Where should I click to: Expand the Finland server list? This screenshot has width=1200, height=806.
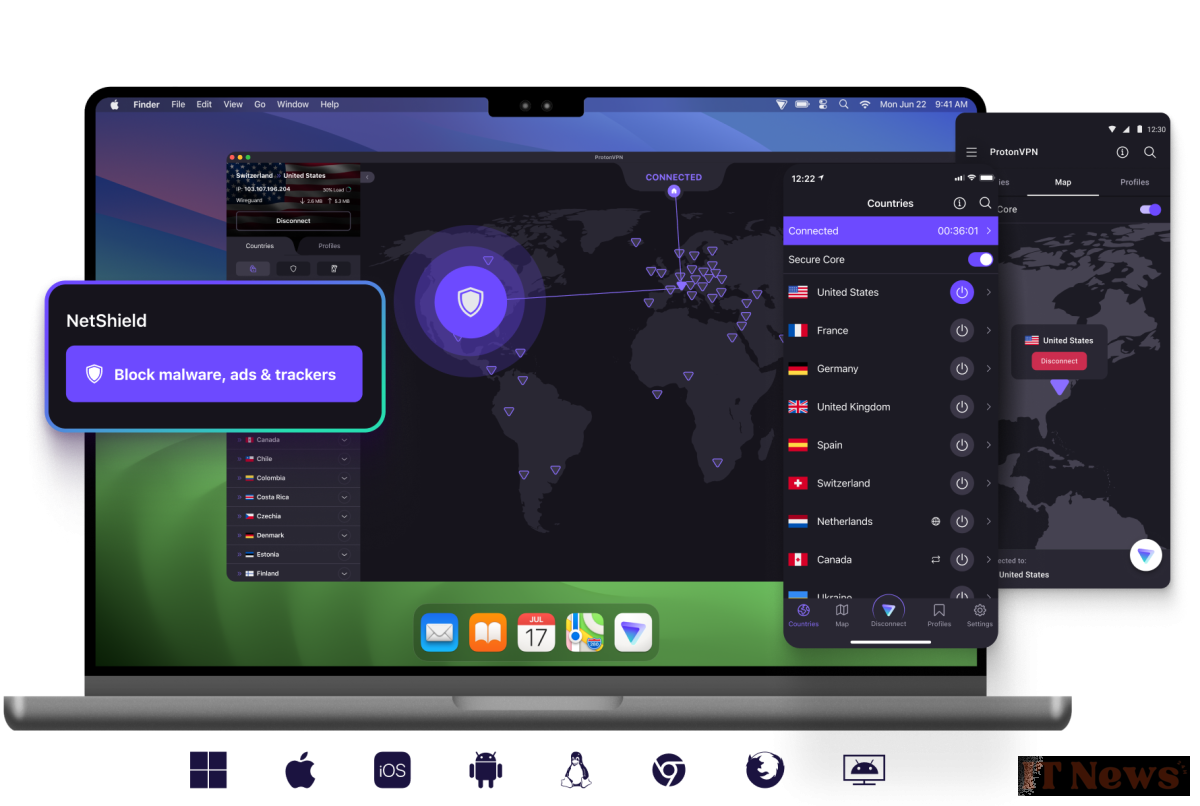coord(344,573)
